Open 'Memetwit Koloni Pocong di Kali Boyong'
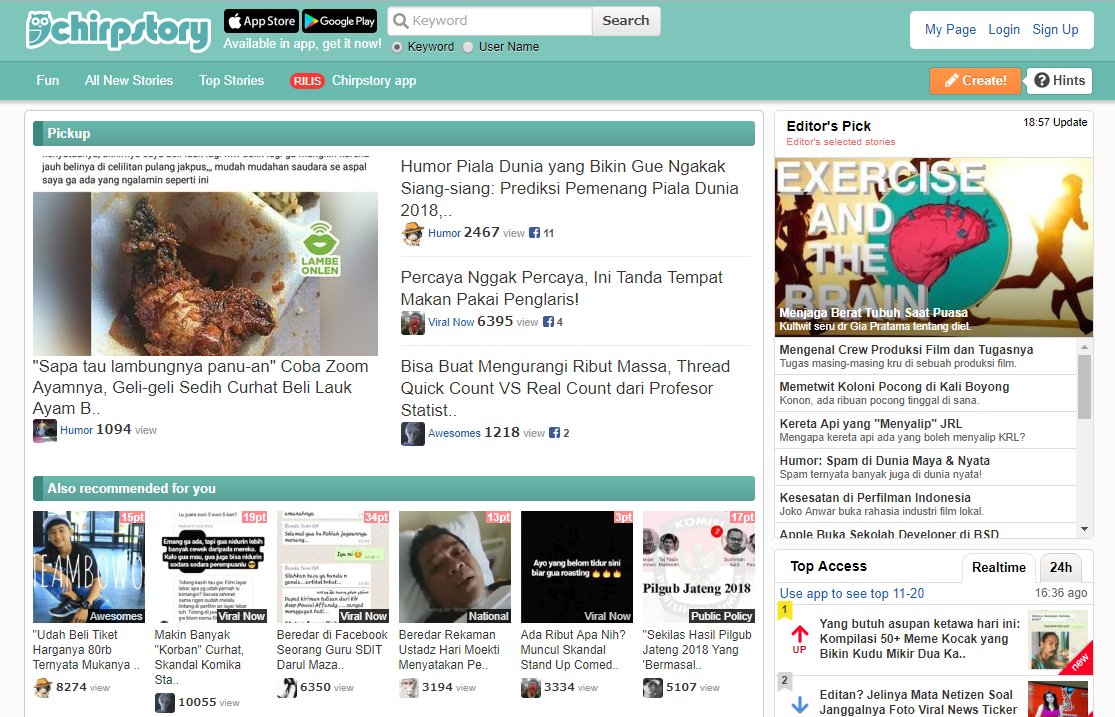The height and width of the screenshot is (717, 1115). 894,387
